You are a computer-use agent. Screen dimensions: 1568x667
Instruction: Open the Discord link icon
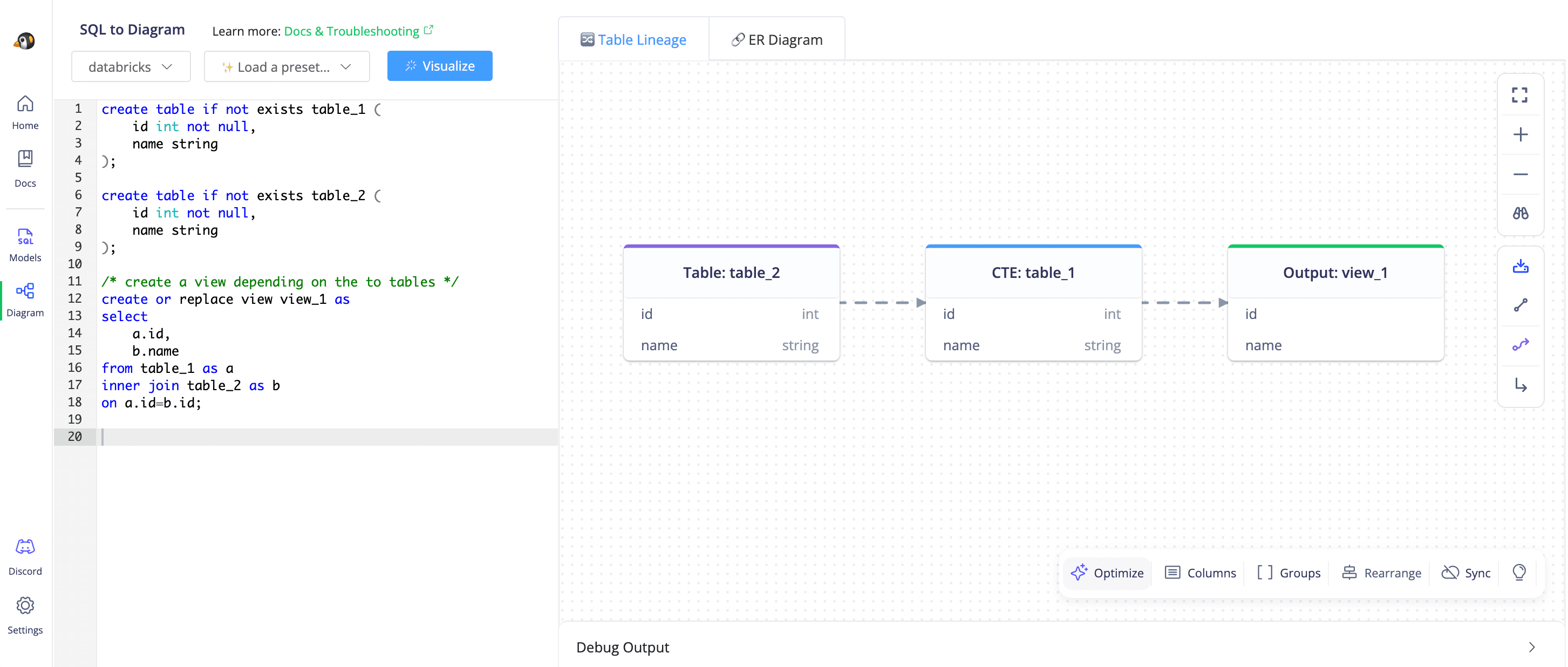[x=25, y=547]
